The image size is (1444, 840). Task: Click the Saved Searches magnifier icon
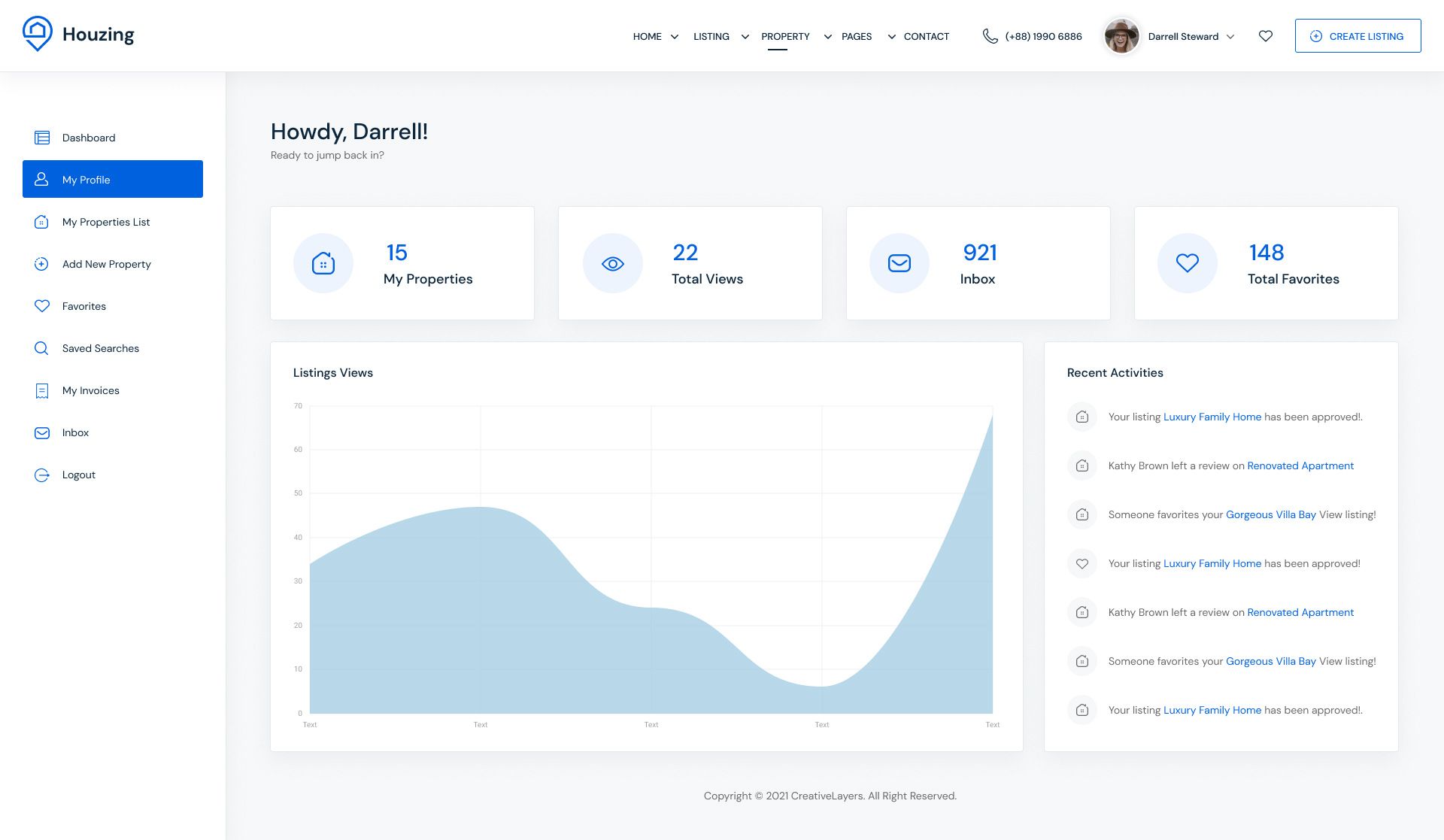41,348
